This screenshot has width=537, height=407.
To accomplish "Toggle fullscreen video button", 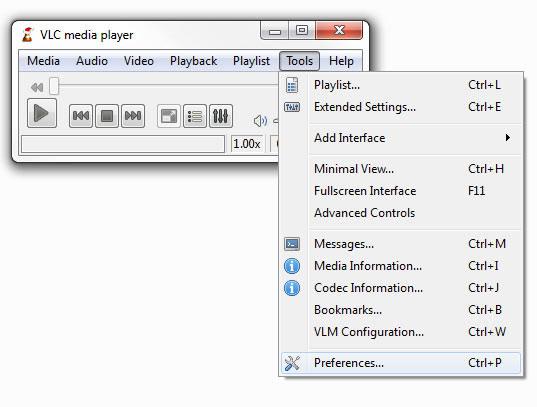I will [x=168, y=116].
